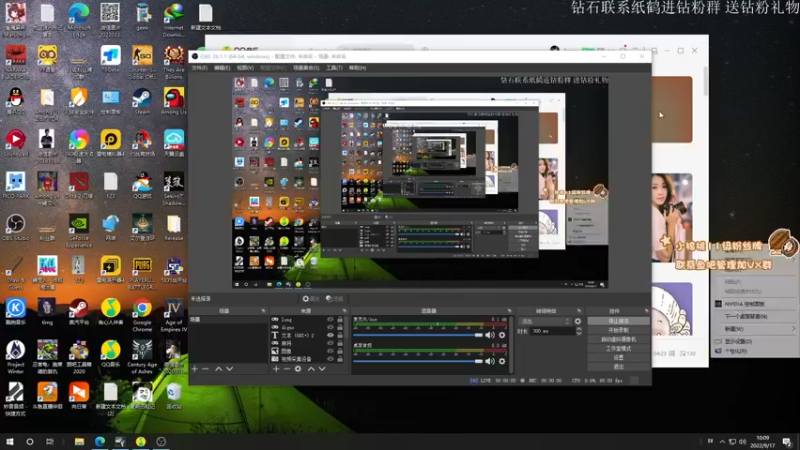Screen dimensions: 800x450
Task: Open 工具(T) menu in OBS
Action: point(334,68)
